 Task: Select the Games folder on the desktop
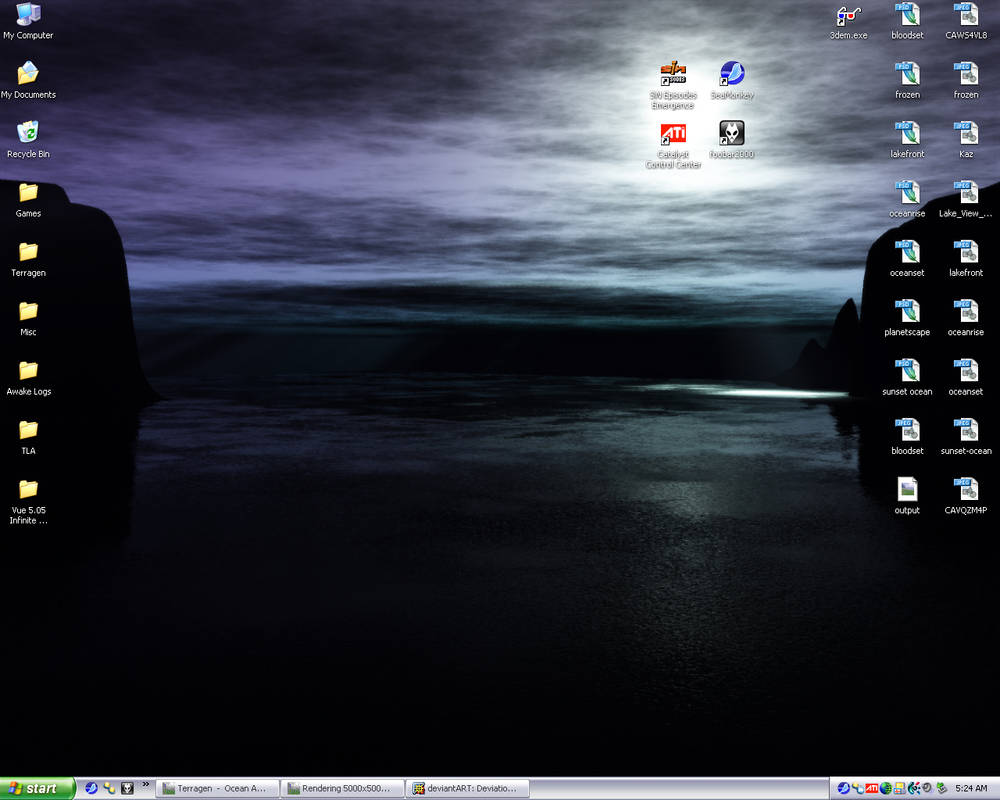click(x=28, y=199)
